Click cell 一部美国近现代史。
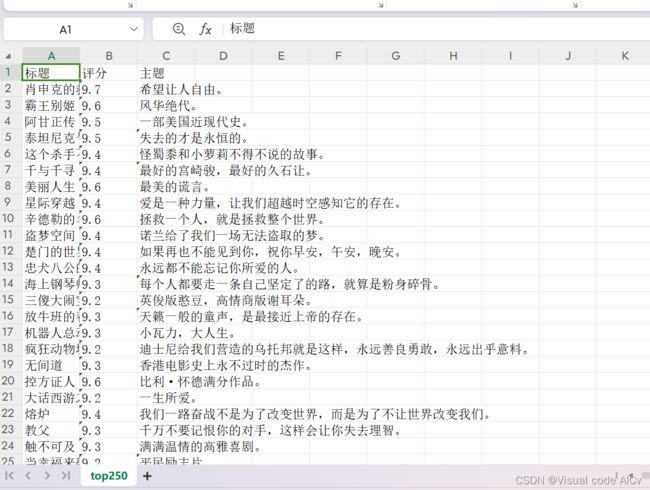 [x=194, y=121]
